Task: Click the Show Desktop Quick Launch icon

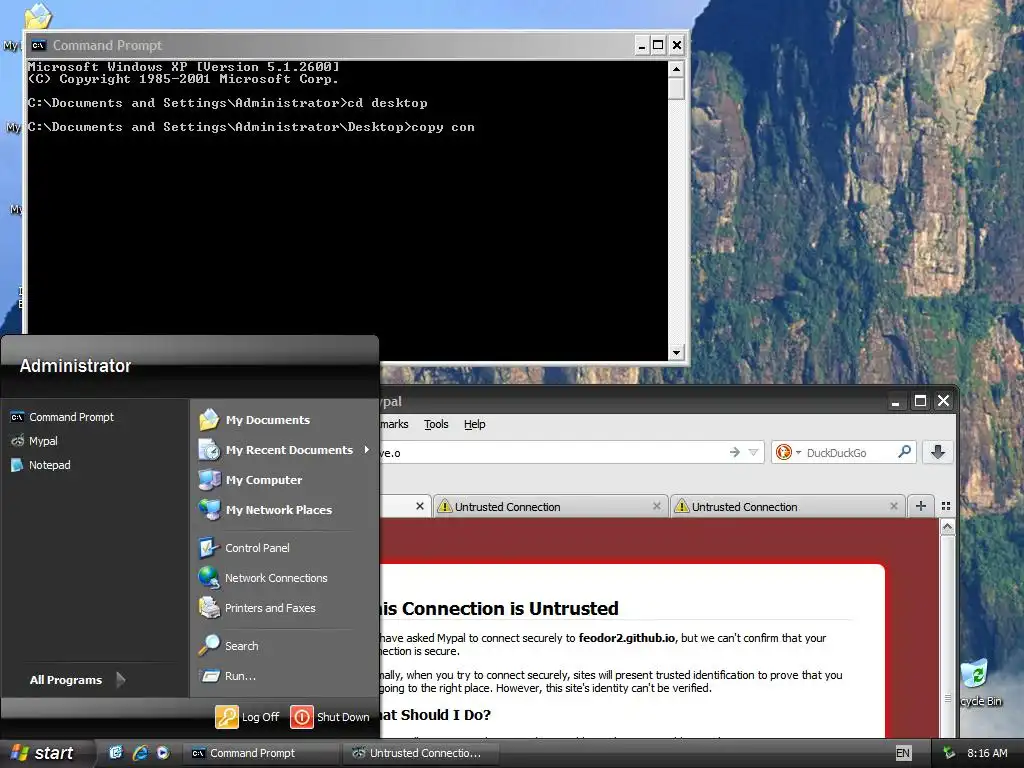Action: click(116, 753)
